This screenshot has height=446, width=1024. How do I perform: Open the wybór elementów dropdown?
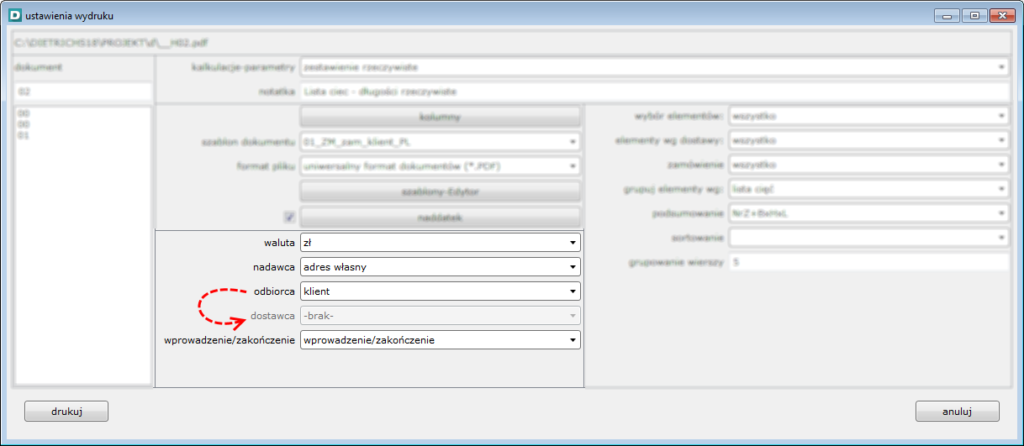point(868,116)
